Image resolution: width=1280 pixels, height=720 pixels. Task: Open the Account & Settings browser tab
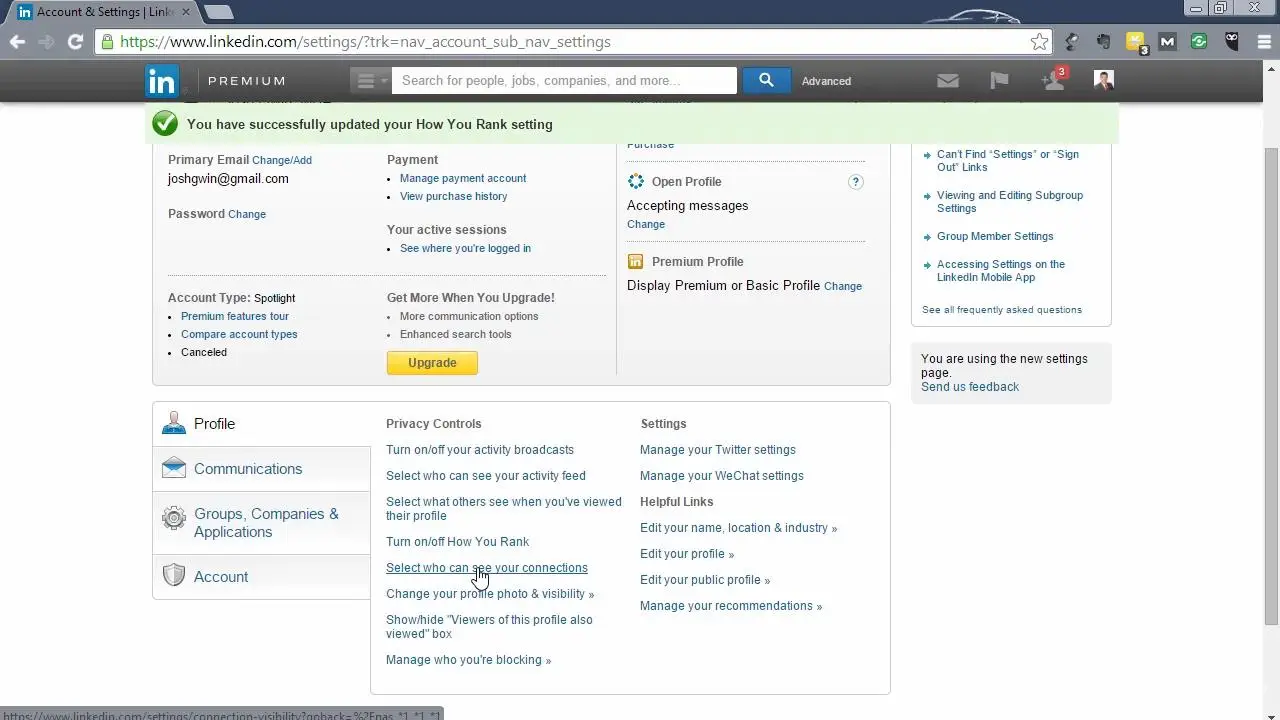click(x=104, y=12)
